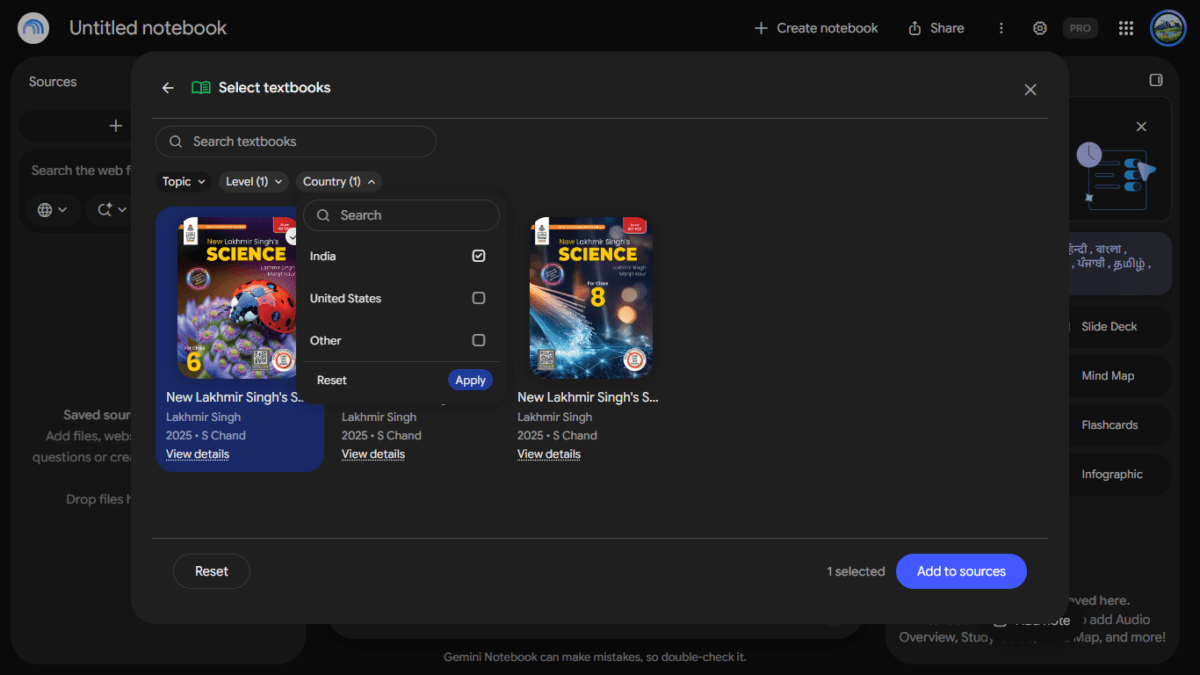The height and width of the screenshot is (675, 1200).
Task: Click the plus icon in the Sources panel
Action: [x=116, y=125]
